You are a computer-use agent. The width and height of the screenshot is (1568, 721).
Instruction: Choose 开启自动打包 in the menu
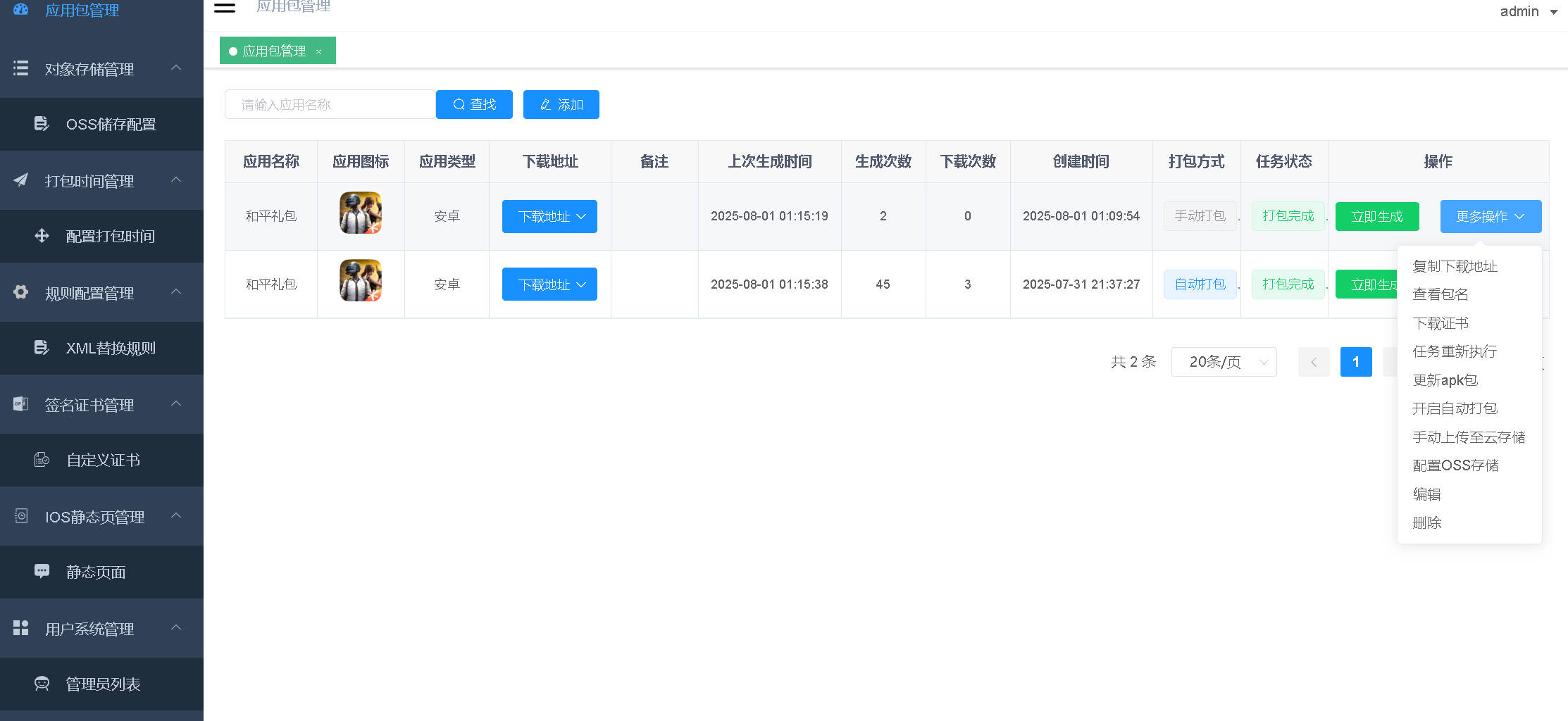coord(1455,408)
